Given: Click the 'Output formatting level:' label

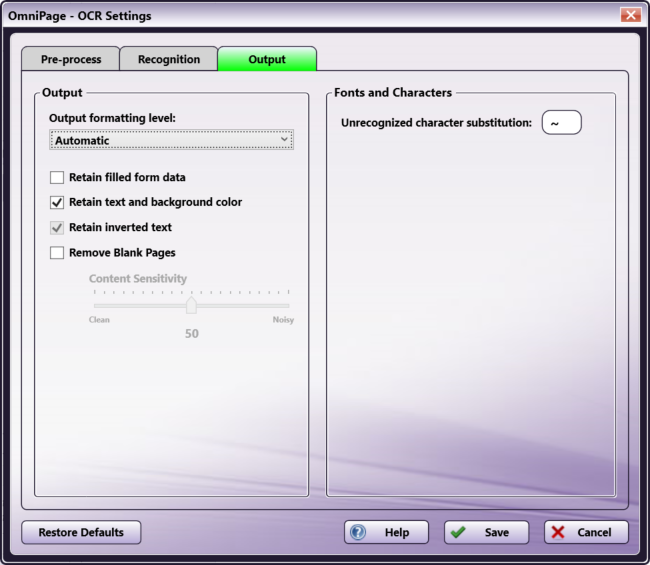Looking at the screenshot, I should (112, 118).
